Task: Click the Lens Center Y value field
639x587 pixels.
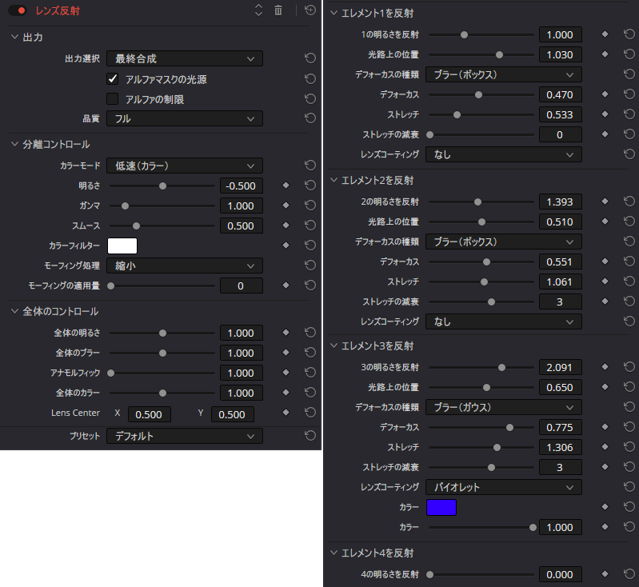Action: (x=232, y=415)
